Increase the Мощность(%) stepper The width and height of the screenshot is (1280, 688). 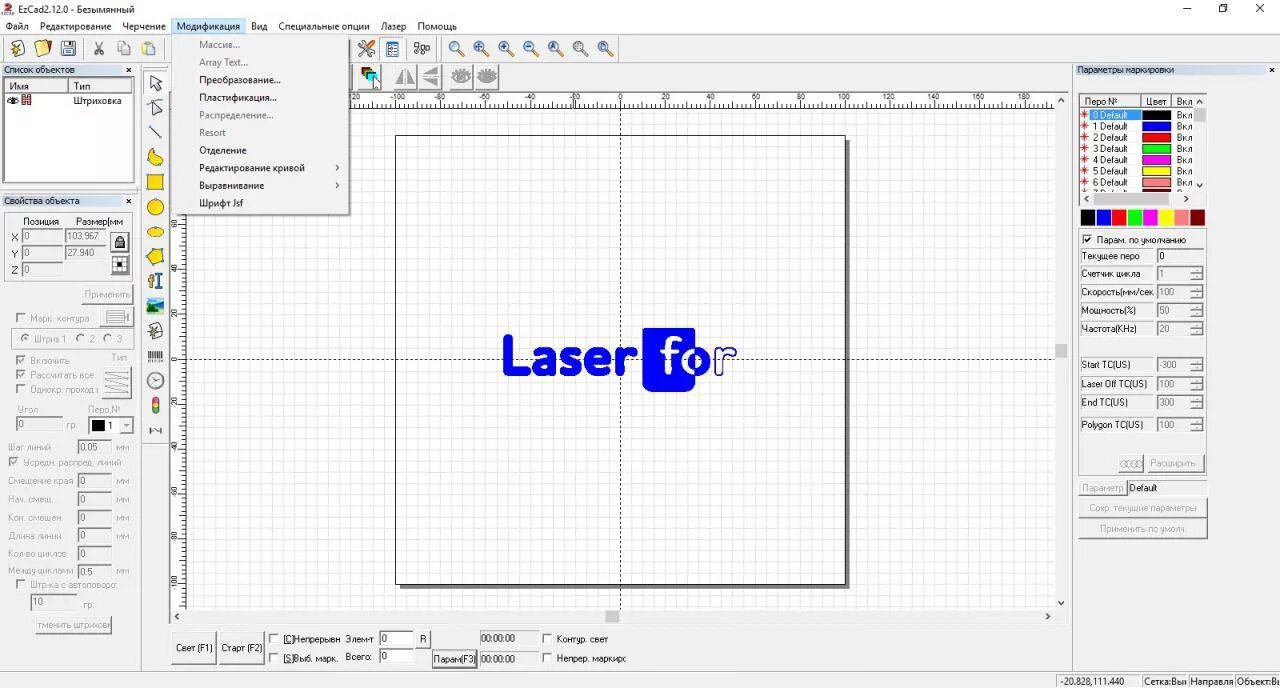[1196, 307]
